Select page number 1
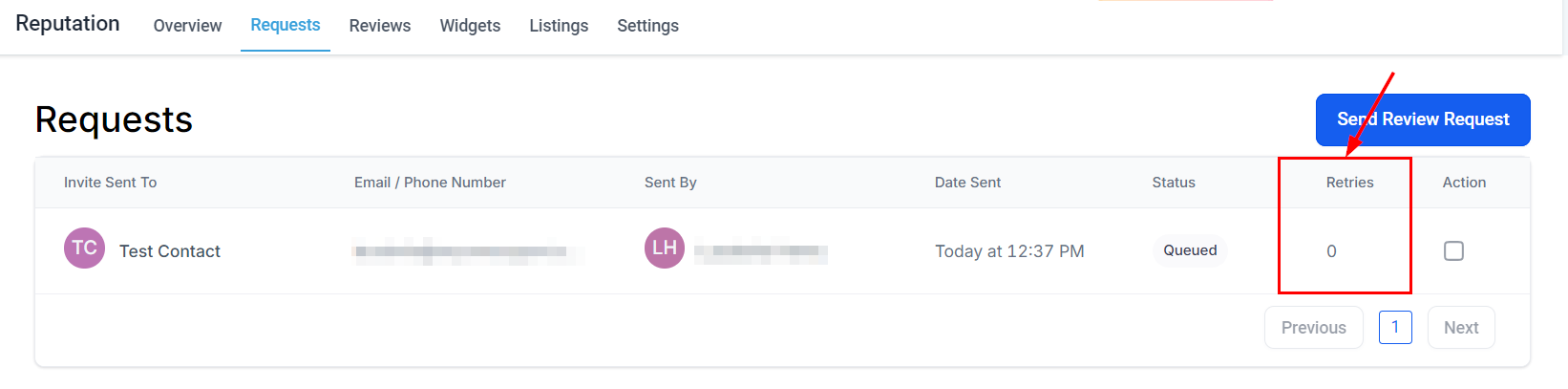This screenshot has width=1568, height=389. [1395, 327]
